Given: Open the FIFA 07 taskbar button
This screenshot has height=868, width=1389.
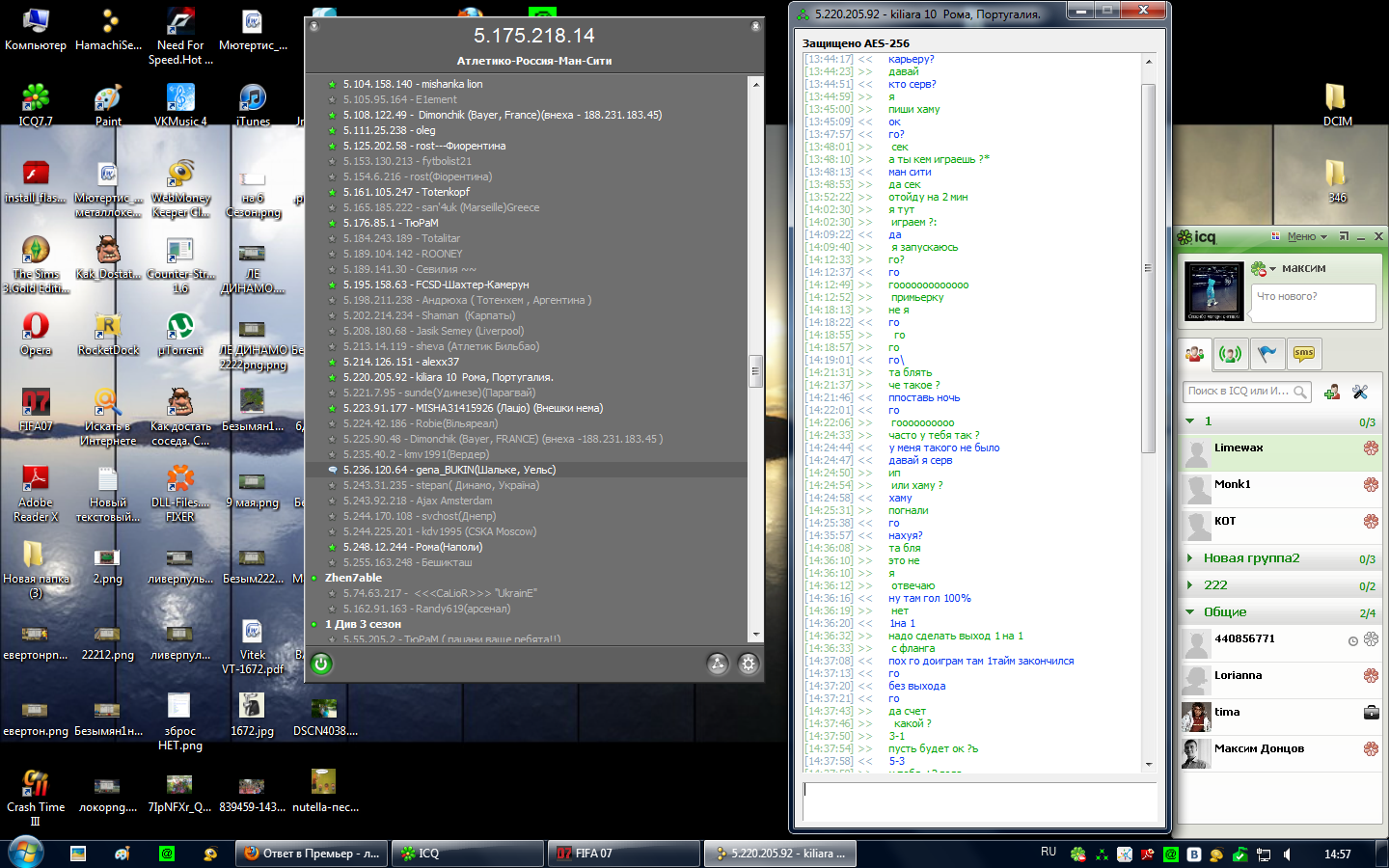Looking at the screenshot, I should pyautogui.click(x=624, y=854).
